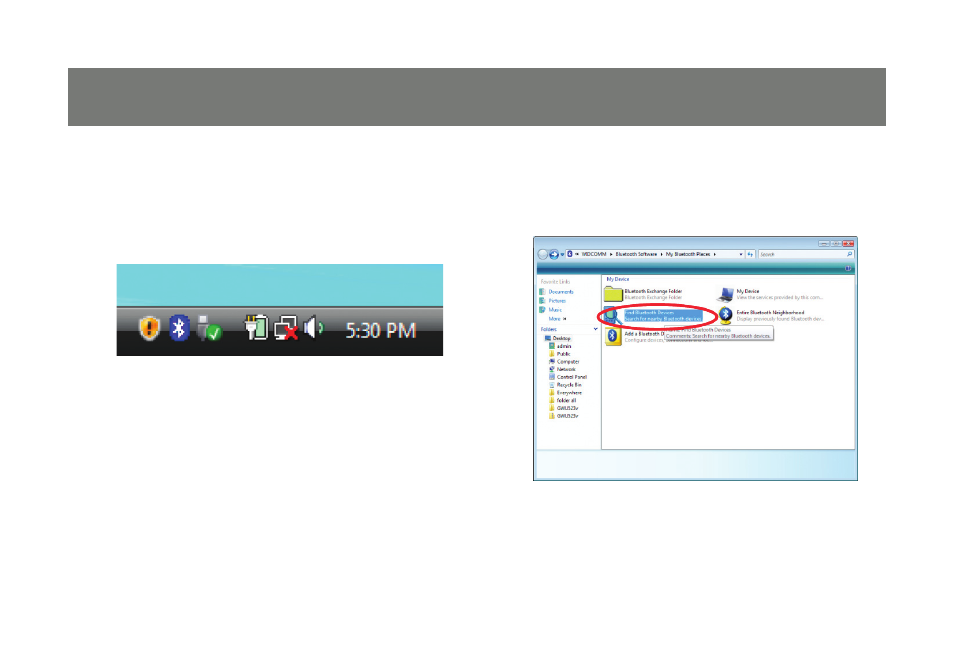Minimize the My Bluetooth Places window

click(824, 243)
